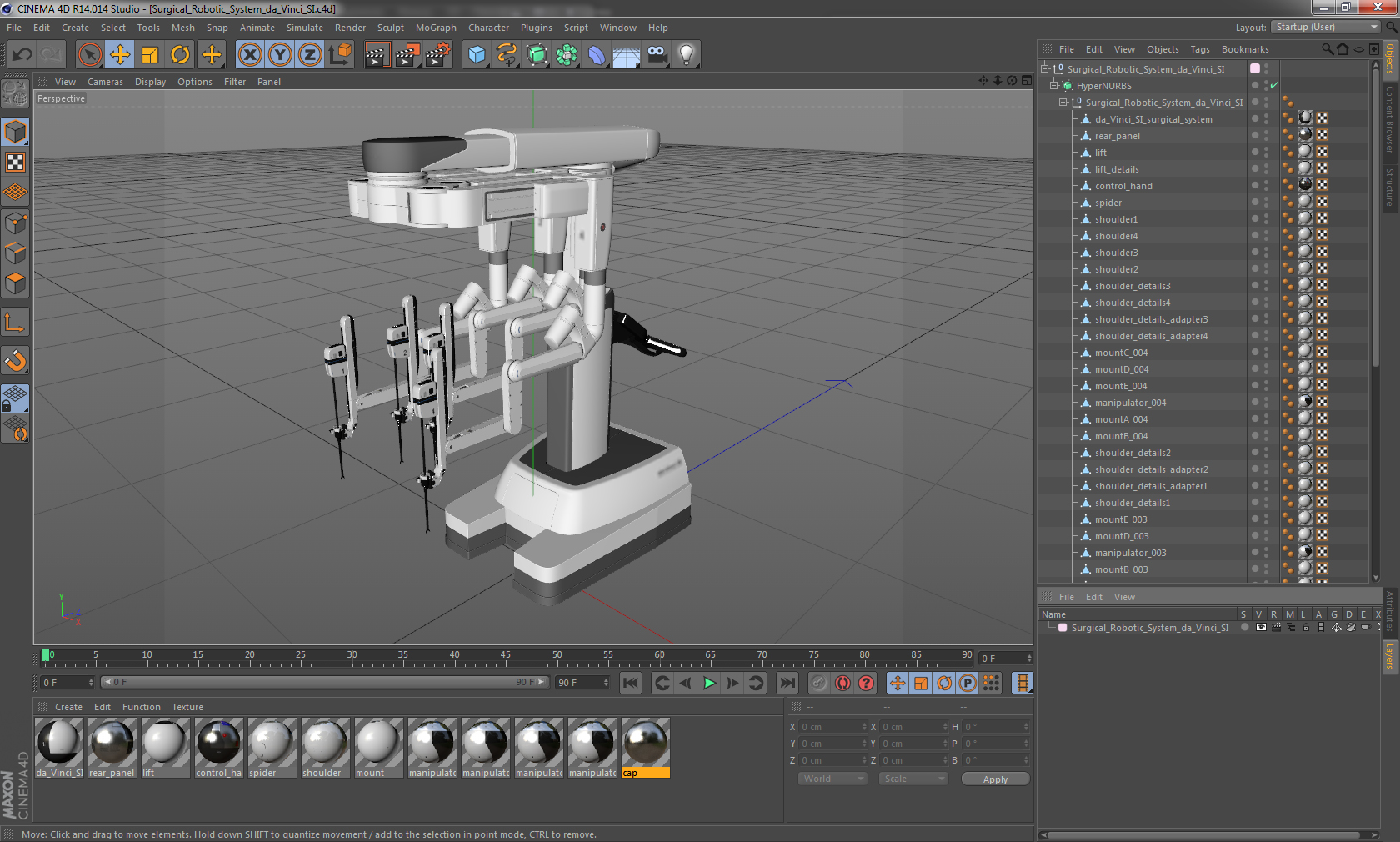
Task: Add a Cube primitive object
Action: coord(477,55)
